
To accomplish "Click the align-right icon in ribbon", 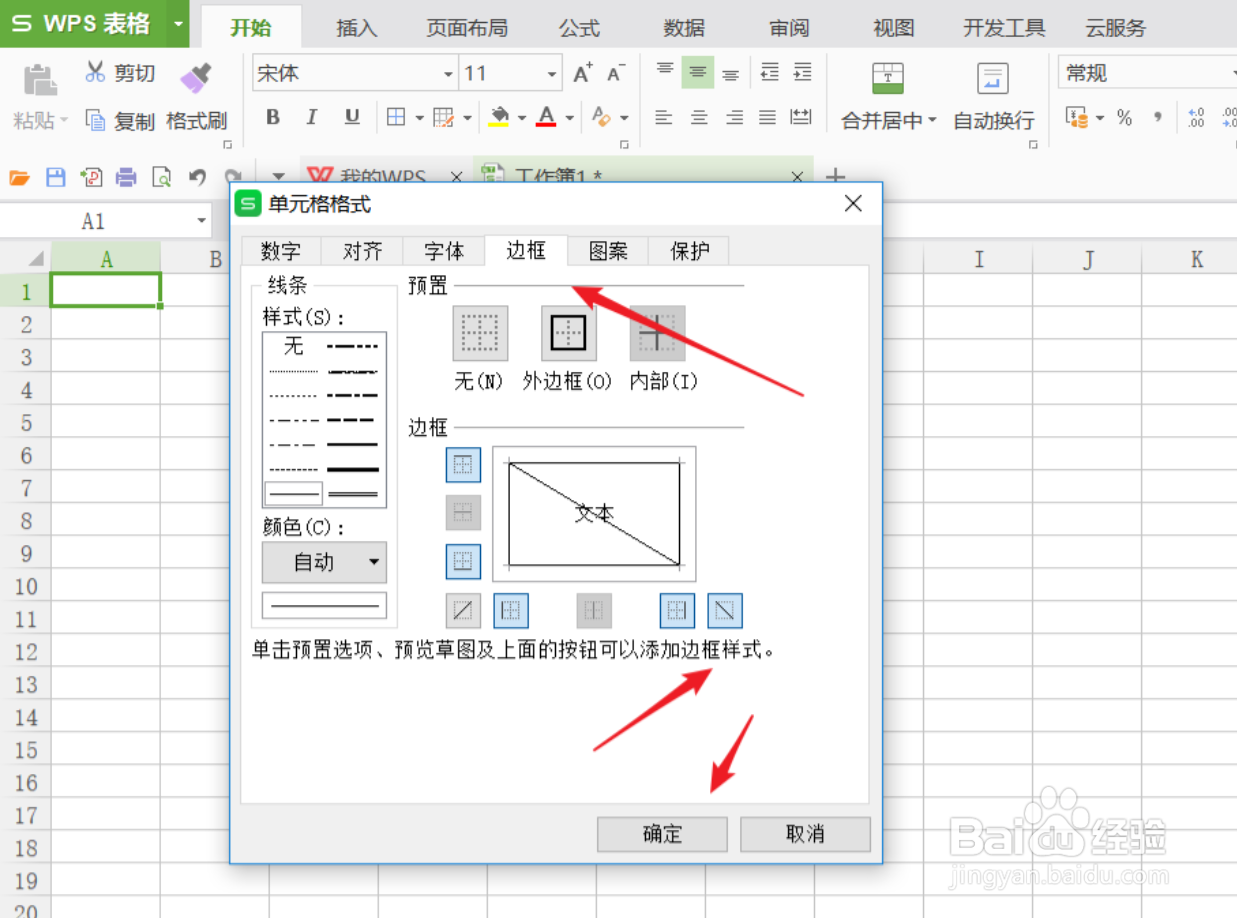I will pos(734,118).
